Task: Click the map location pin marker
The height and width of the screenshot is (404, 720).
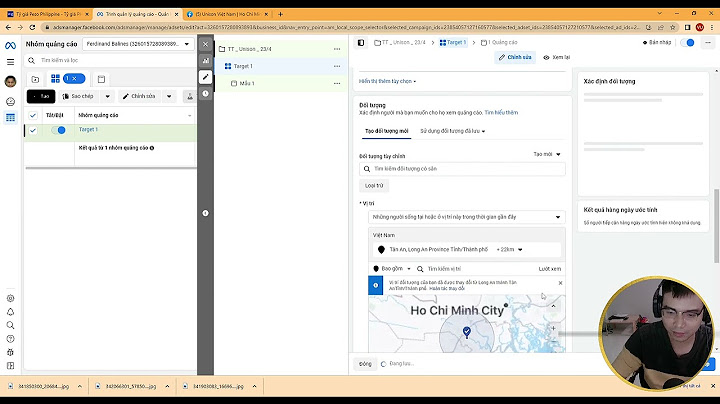Action: click(467, 332)
